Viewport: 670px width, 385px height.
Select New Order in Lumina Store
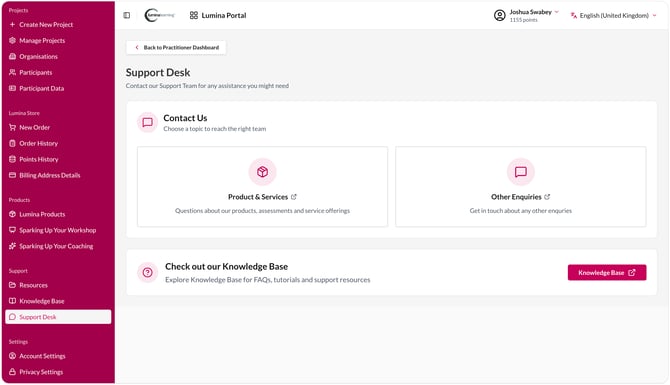pyautogui.click(x=58, y=127)
